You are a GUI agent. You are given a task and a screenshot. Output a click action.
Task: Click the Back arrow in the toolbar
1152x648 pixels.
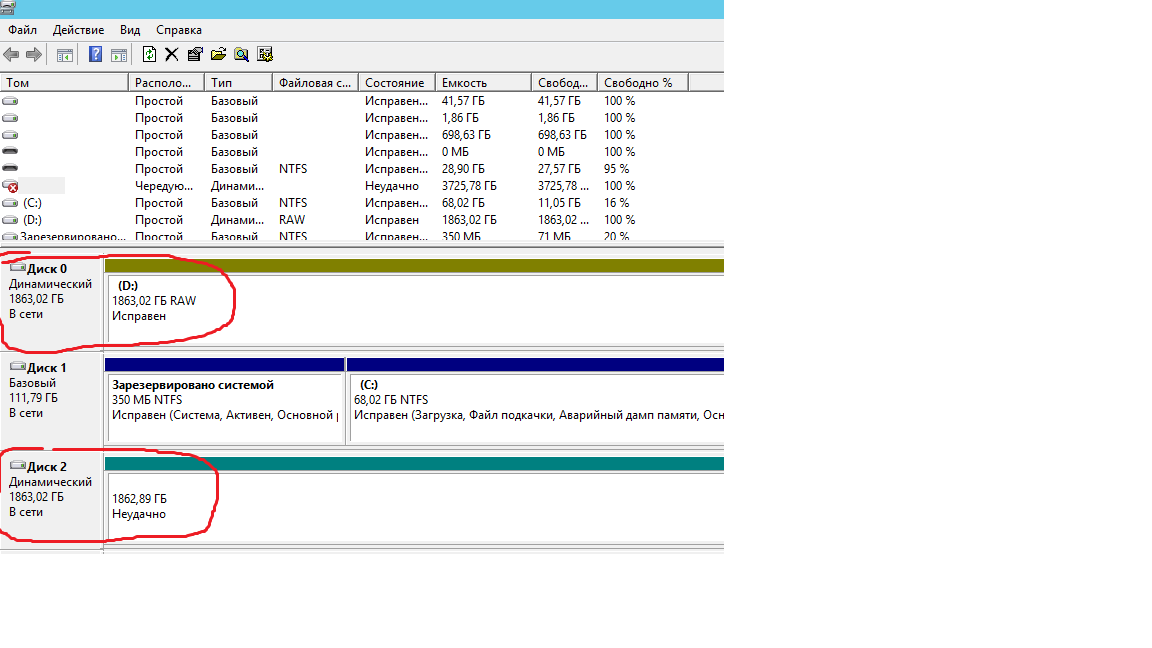[12, 55]
